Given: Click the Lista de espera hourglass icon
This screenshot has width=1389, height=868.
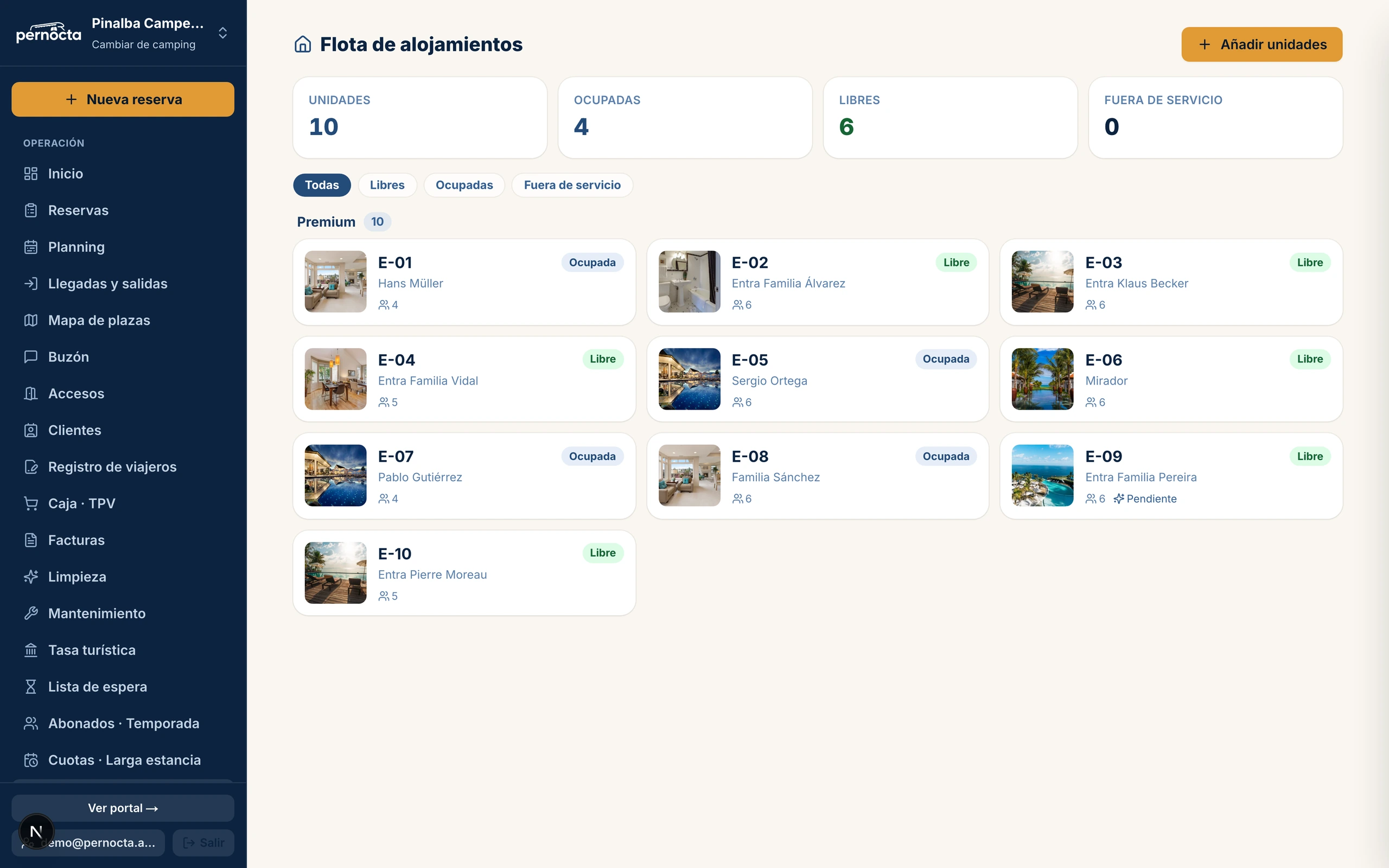Looking at the screenshot, I should pyautogui.click(x=31, y=687).
